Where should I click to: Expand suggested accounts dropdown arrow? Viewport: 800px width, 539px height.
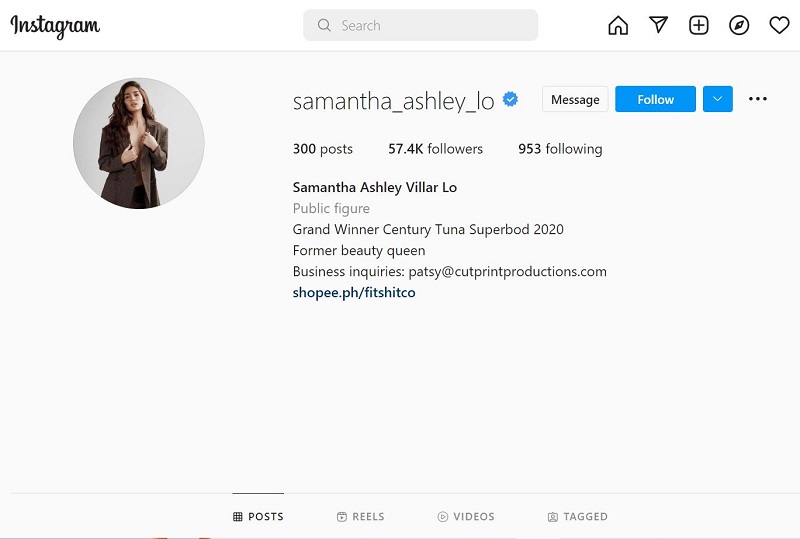click(717, 99)
